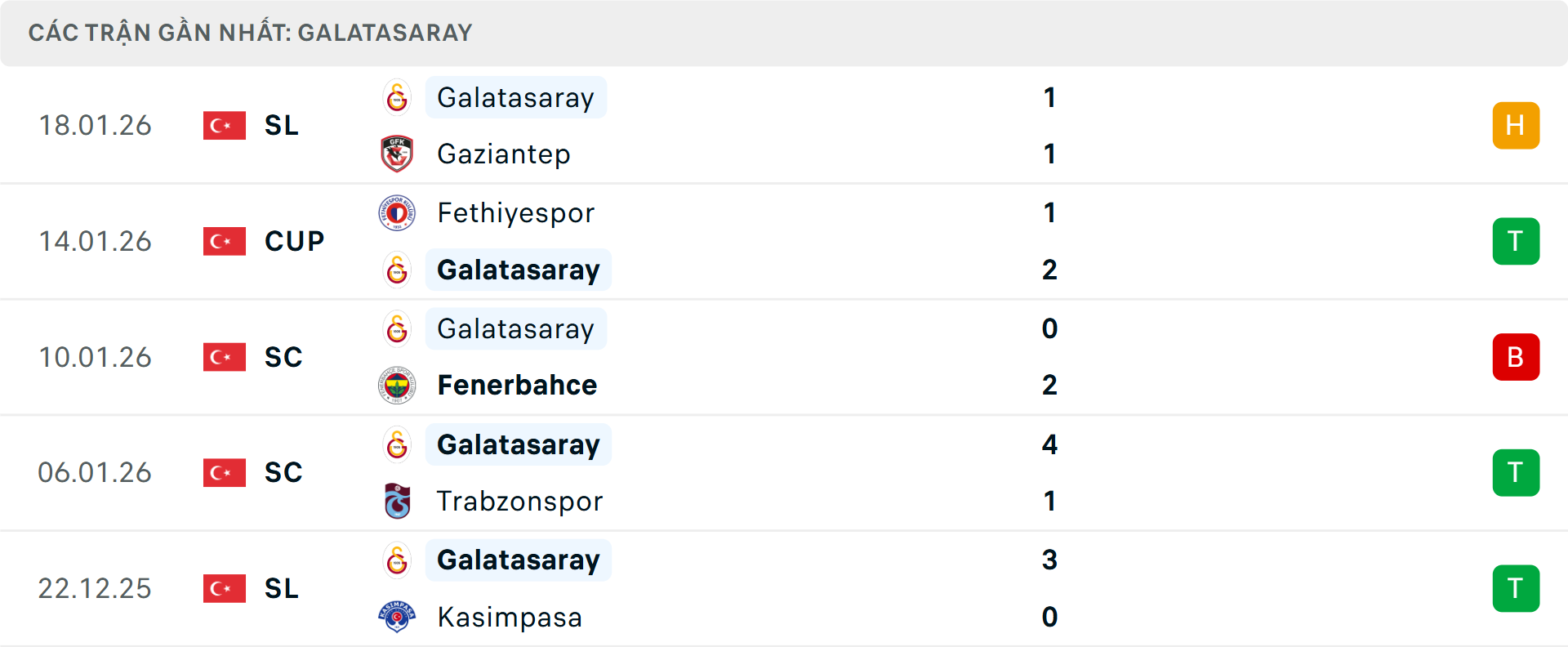Screen dimensions: 1568x647
Task: Select the Gaziantep club logo
Action: click(397, 154)
